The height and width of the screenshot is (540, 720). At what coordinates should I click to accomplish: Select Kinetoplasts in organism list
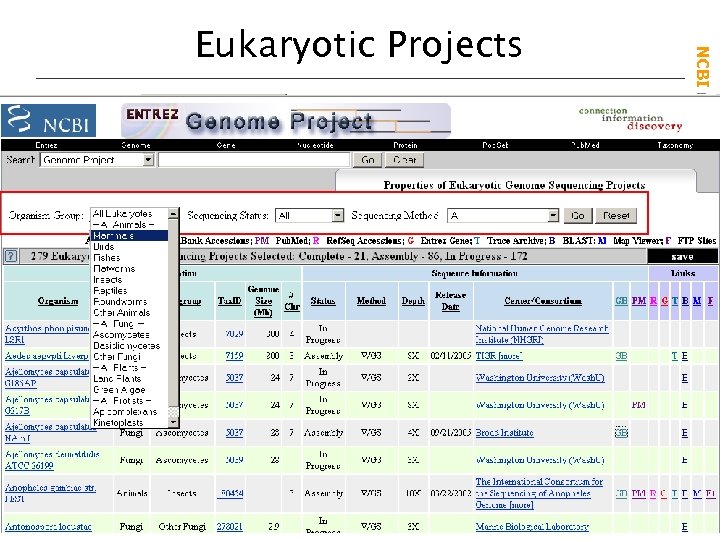(129, 422)
